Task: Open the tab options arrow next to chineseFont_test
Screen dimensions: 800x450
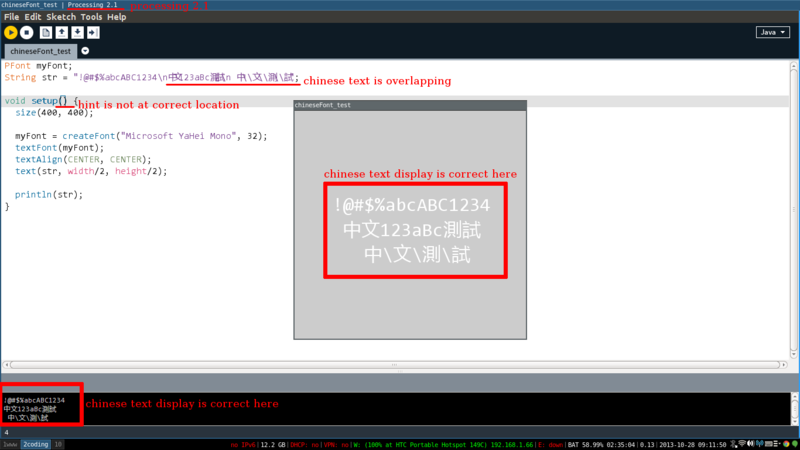Action: tap(85, 51)
